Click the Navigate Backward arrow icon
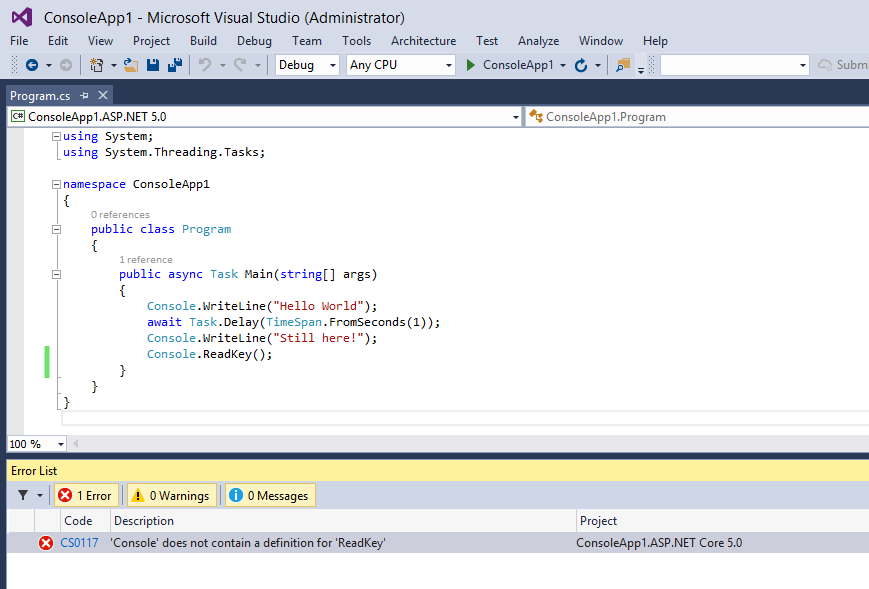Image resolution: width=869 pixels, height=589 pixels. (32, 65)
